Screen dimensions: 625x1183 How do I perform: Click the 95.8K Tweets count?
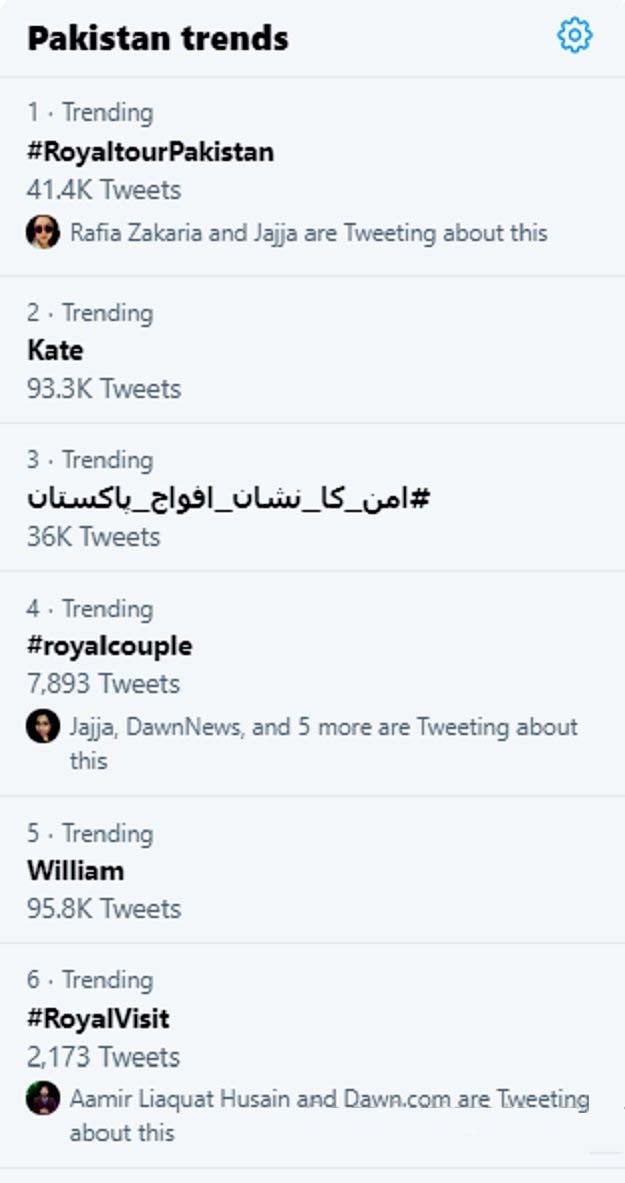104,908
